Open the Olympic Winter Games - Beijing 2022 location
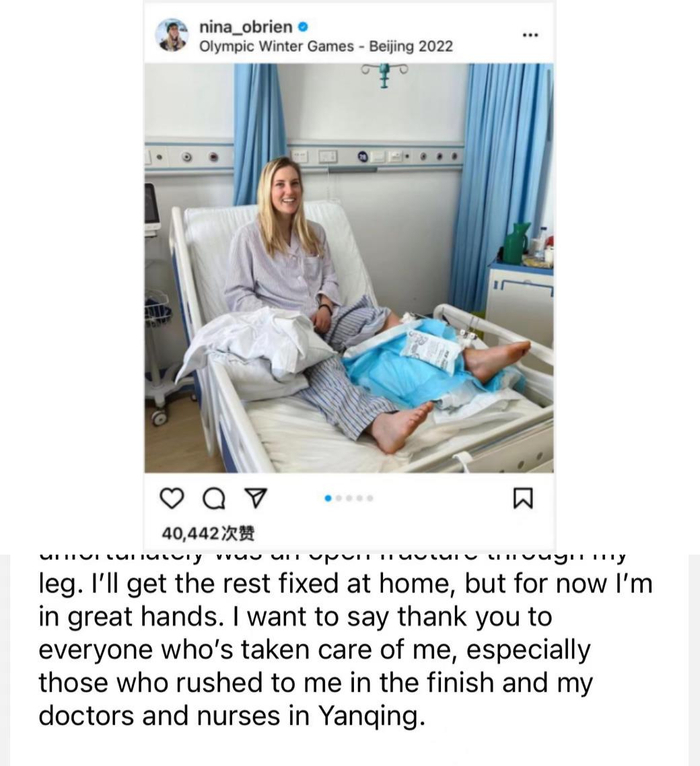The image size is (700, 766). click(x=326, y=46)
